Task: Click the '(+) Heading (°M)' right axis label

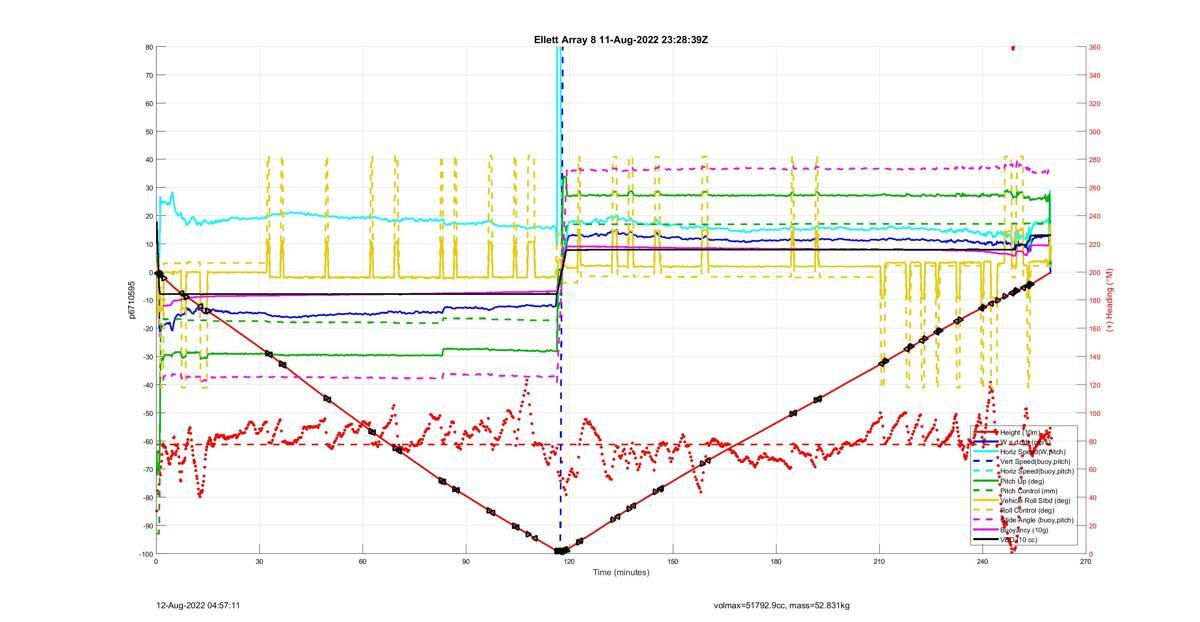Action: coord(1111,300)
